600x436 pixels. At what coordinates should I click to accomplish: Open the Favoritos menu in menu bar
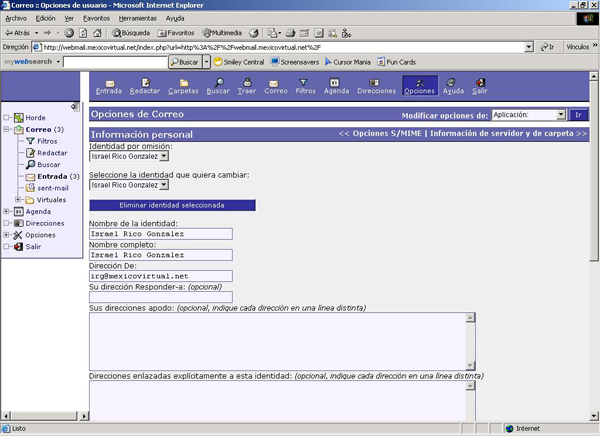[96, 18]
